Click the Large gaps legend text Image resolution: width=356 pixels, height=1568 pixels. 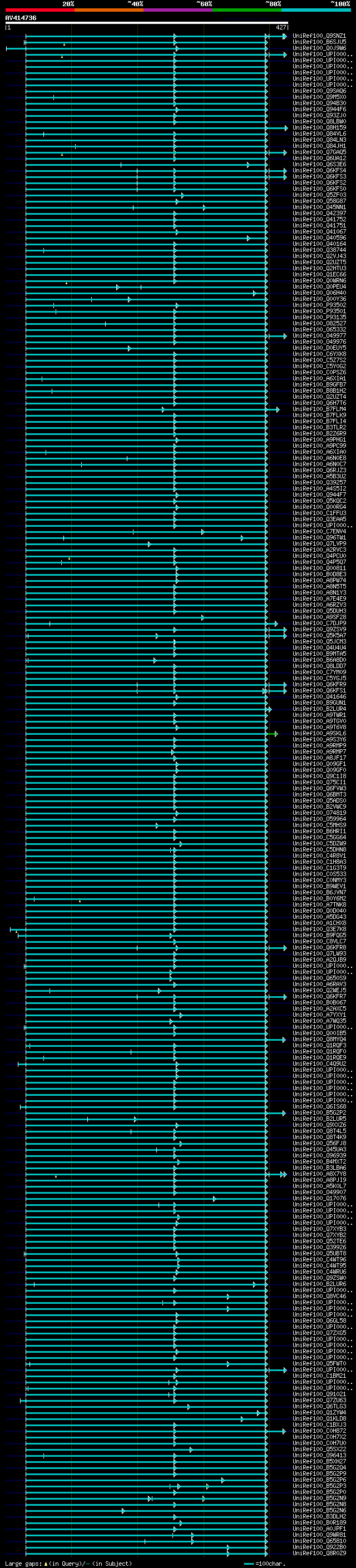(x=68, y=1563)
